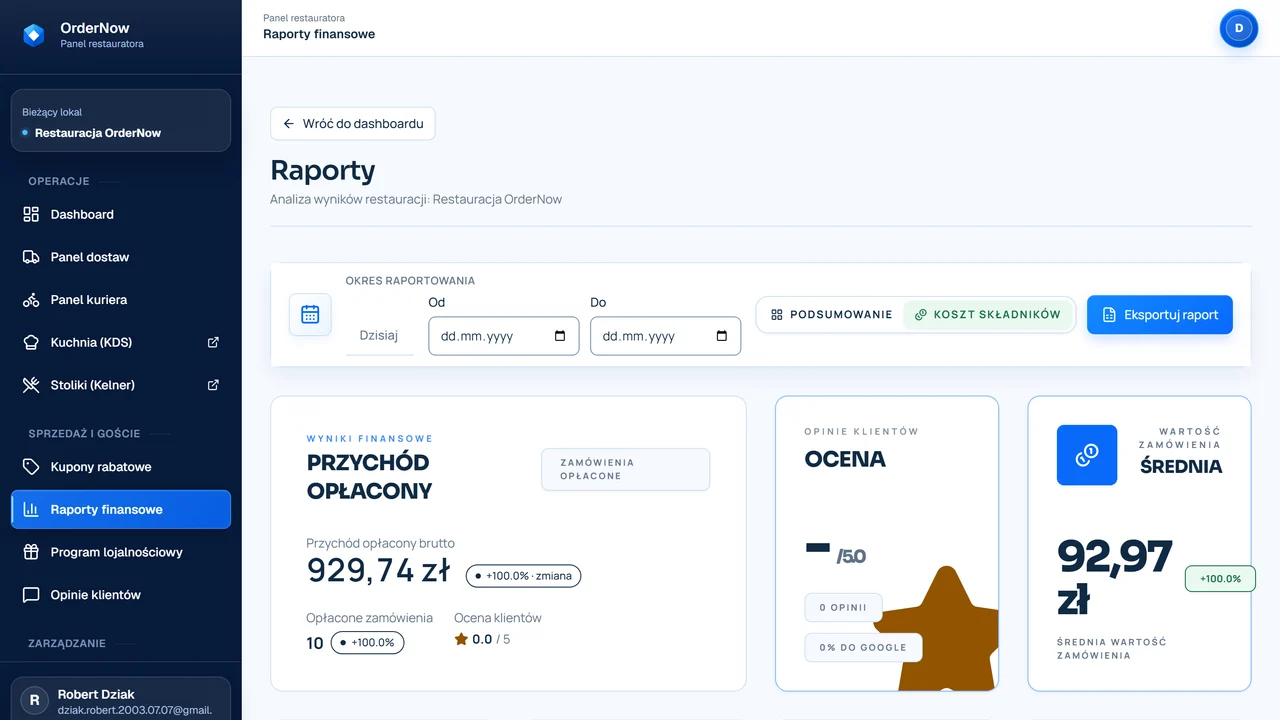Open Robert Dziak account card in sidebar
The width and height of the screenshot is (1280, 720).
[121, 700]
